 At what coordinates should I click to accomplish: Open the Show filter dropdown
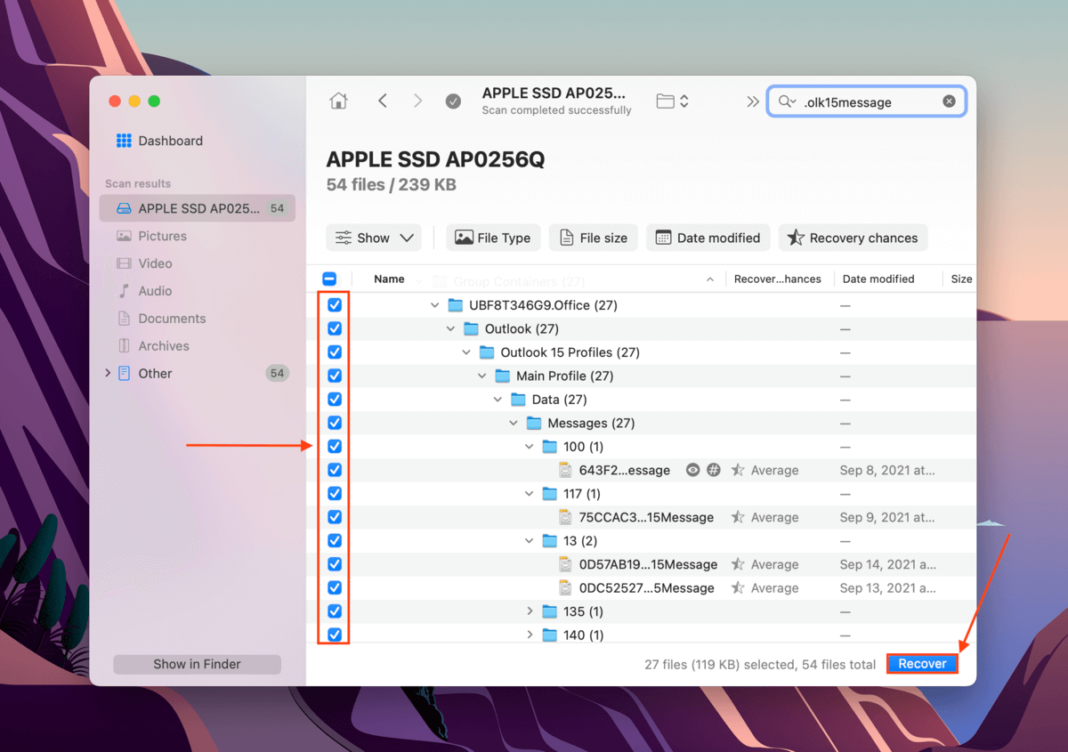click(x=373, y=237)
